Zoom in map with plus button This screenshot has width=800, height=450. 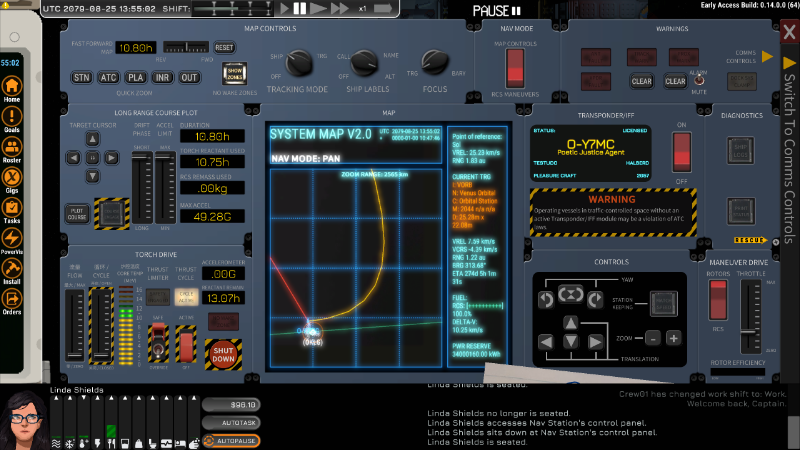point(673,338)
